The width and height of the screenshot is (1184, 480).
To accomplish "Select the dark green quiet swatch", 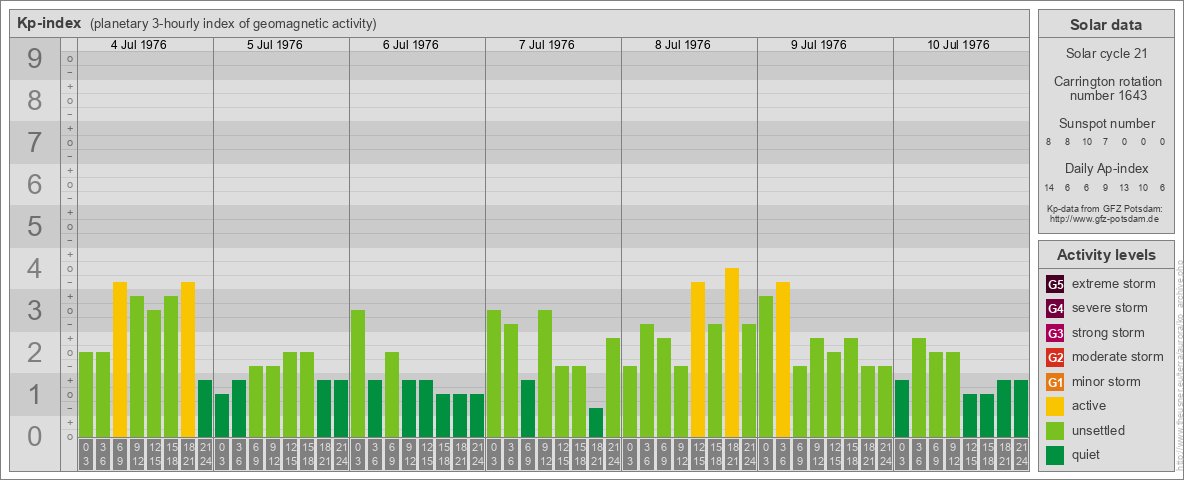I will coord(1055,454).
